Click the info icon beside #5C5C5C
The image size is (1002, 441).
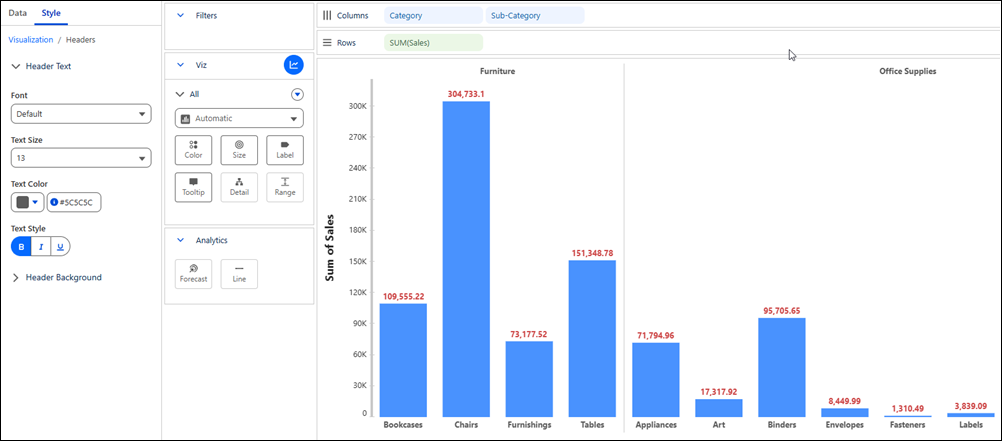pyautogui.click(x=54, y=202)
